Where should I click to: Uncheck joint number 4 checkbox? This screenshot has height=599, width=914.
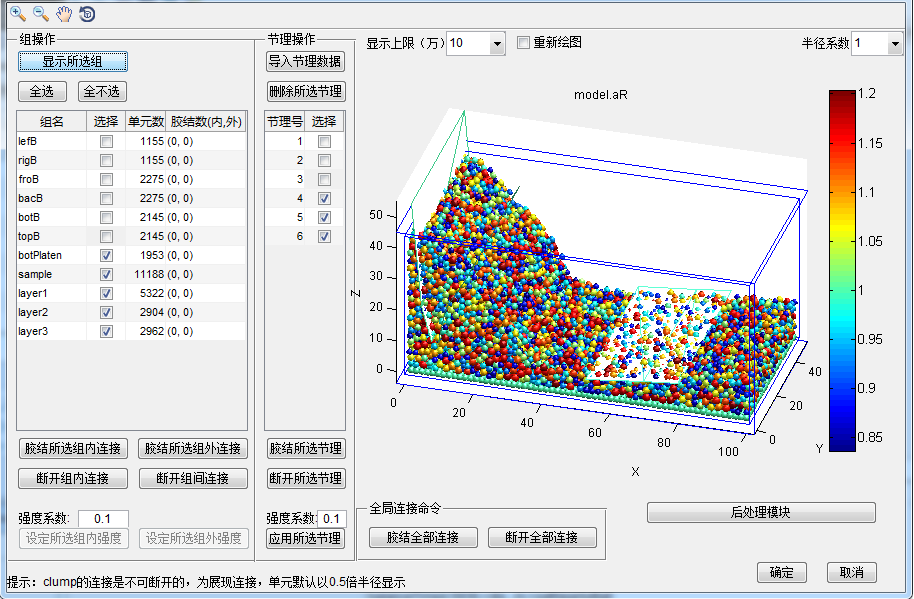[324, 199]
